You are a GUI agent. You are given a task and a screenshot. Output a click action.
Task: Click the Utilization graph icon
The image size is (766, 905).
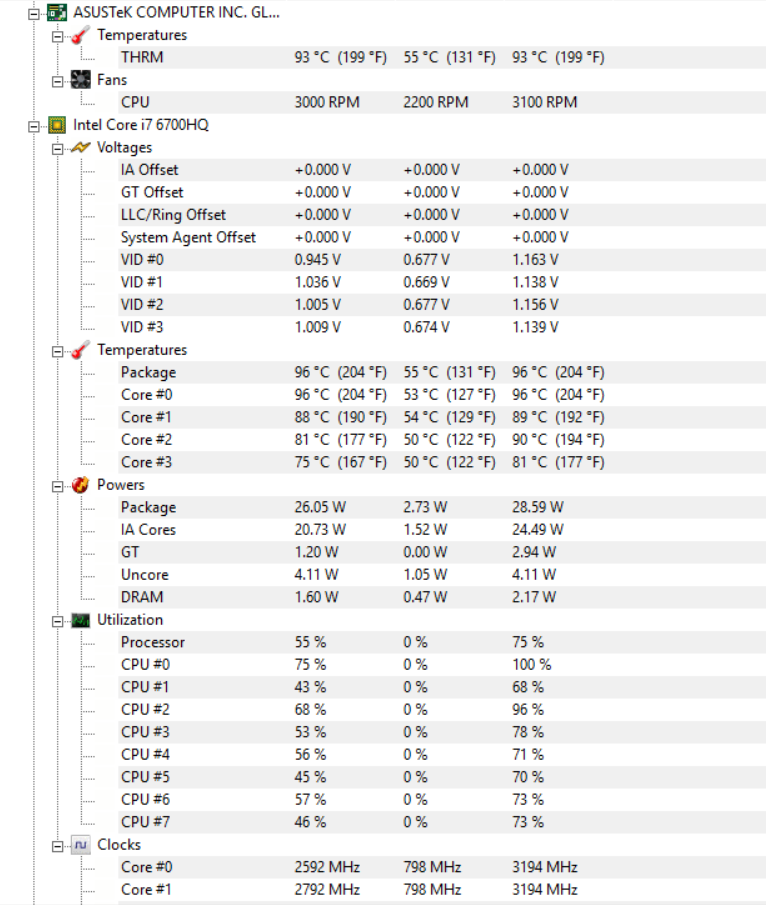click(81, 620)
